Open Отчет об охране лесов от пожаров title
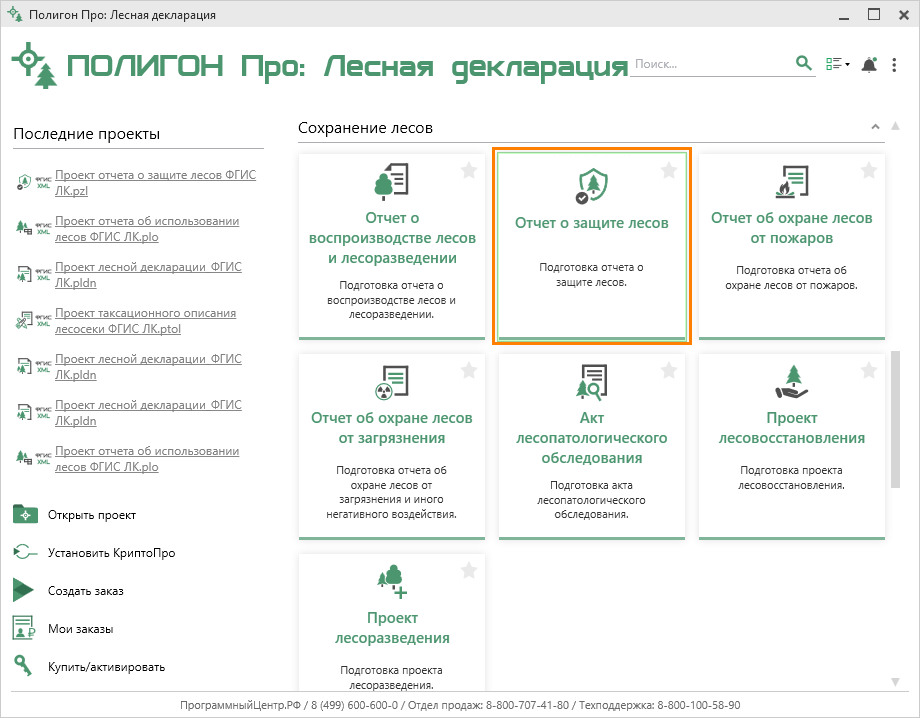 (792, 228)
